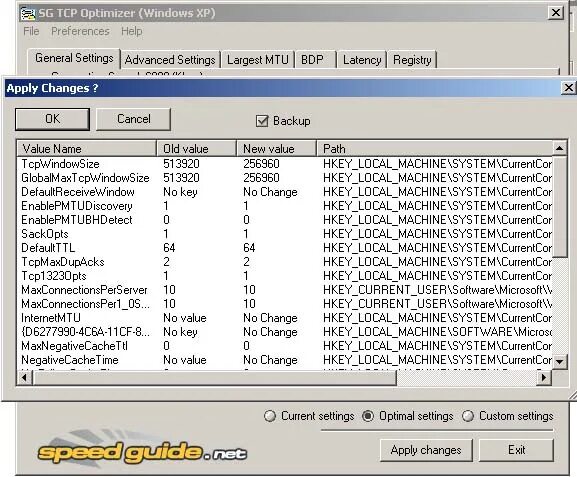Select the TcpWindowSize row

point(284,164)
